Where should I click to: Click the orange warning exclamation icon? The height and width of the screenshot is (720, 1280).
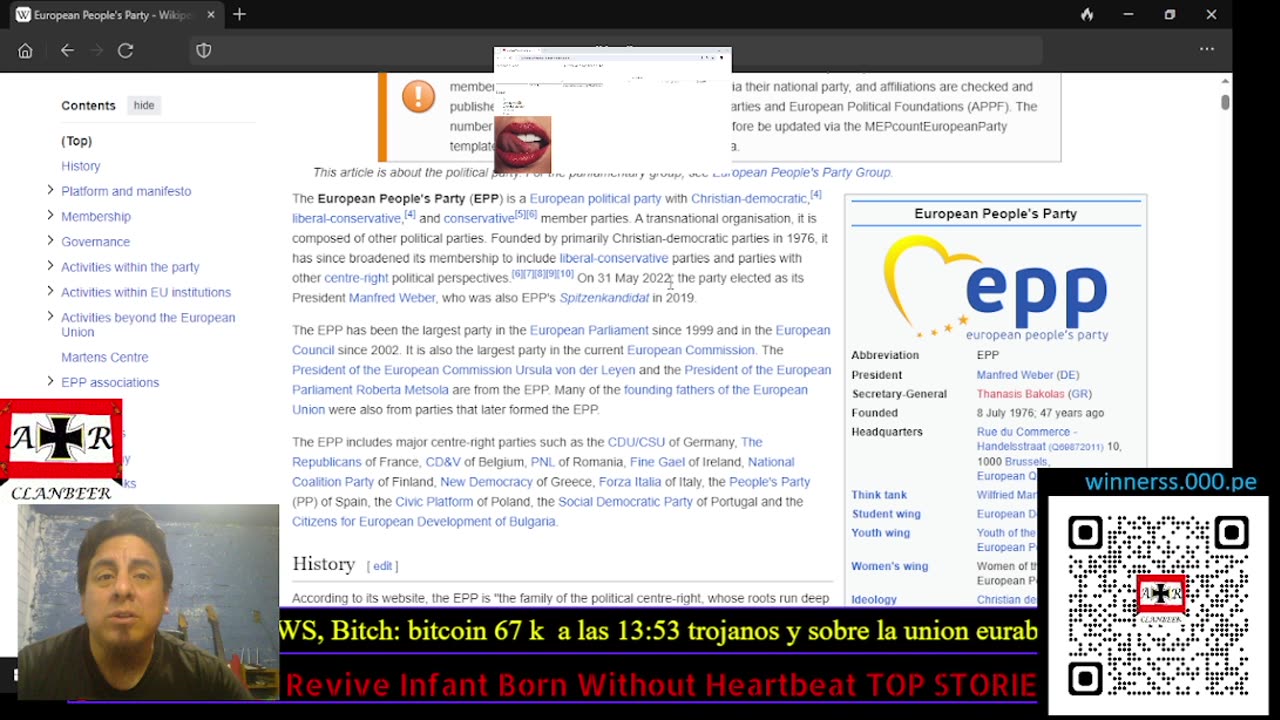(418, 96)
